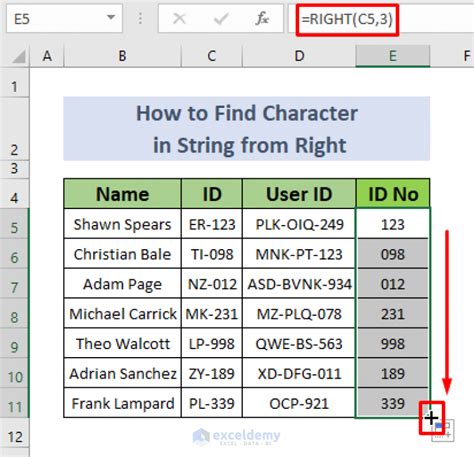The width and height of the screenshot is (474, 457).
Task: Open the Name Box dropdown arrow
Action: point(111,18)
